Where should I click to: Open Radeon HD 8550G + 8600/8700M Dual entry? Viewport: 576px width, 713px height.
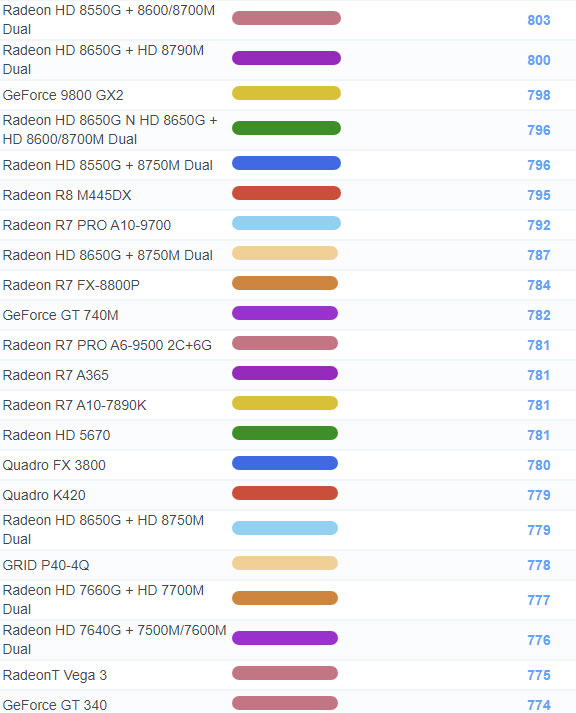[109, 20]
